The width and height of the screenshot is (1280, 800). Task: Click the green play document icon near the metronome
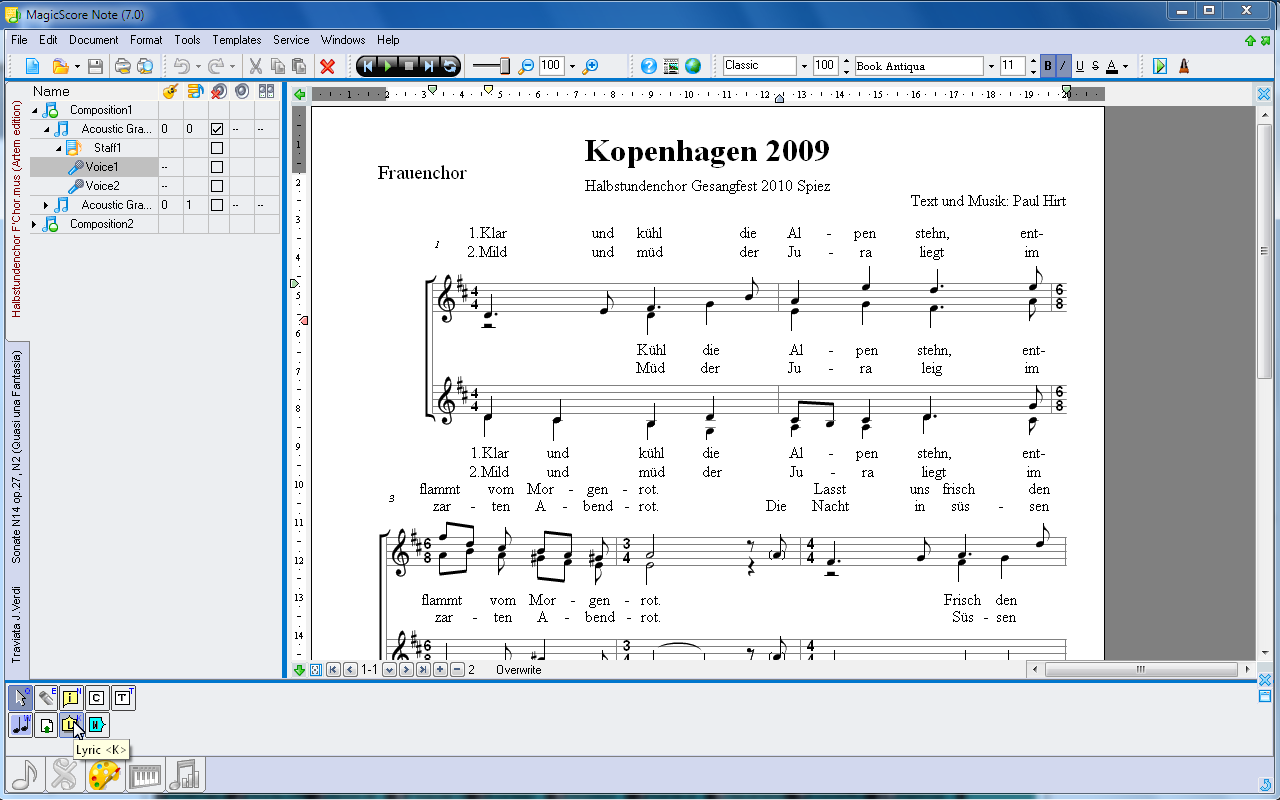pos(1160,66)
